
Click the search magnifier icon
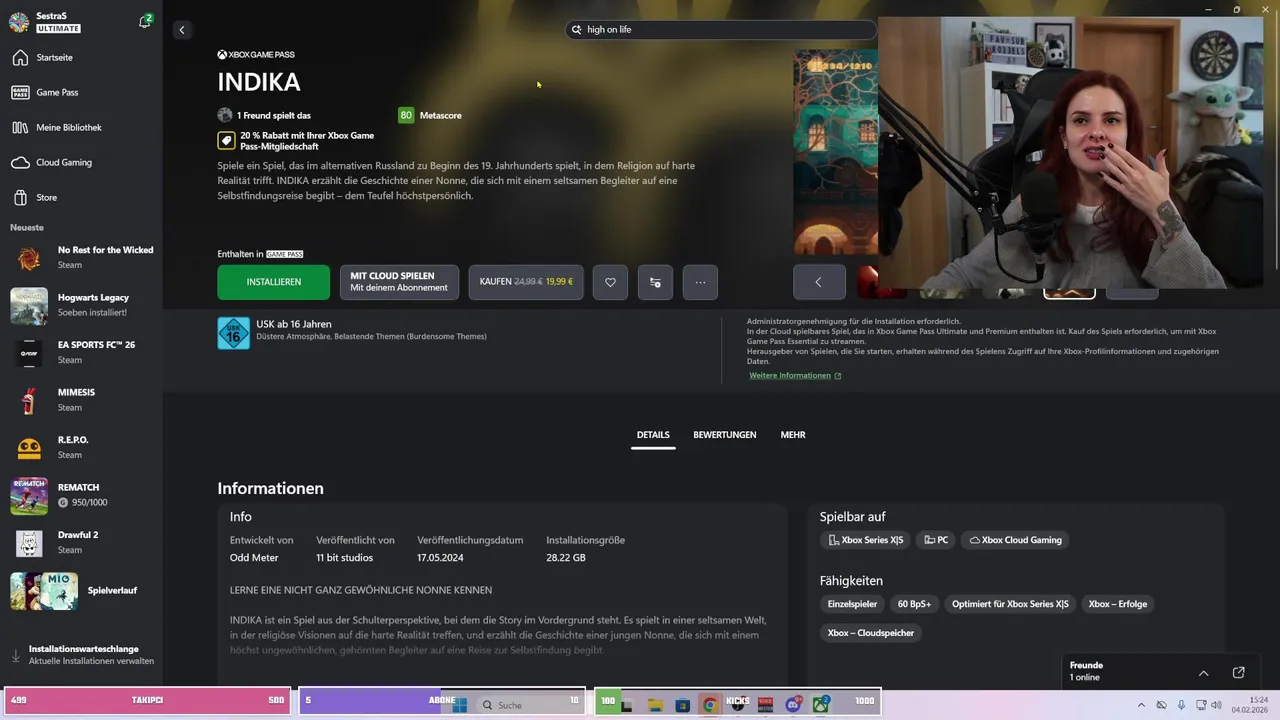pyautogui.click(x=576, y=30)
